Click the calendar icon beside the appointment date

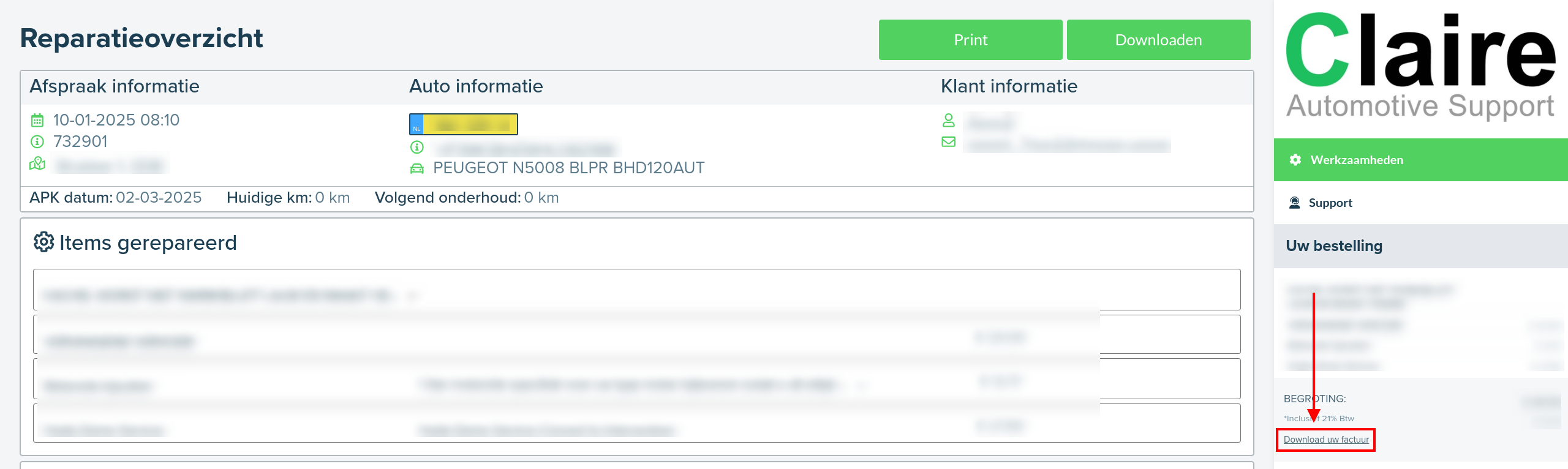[37, 120]
